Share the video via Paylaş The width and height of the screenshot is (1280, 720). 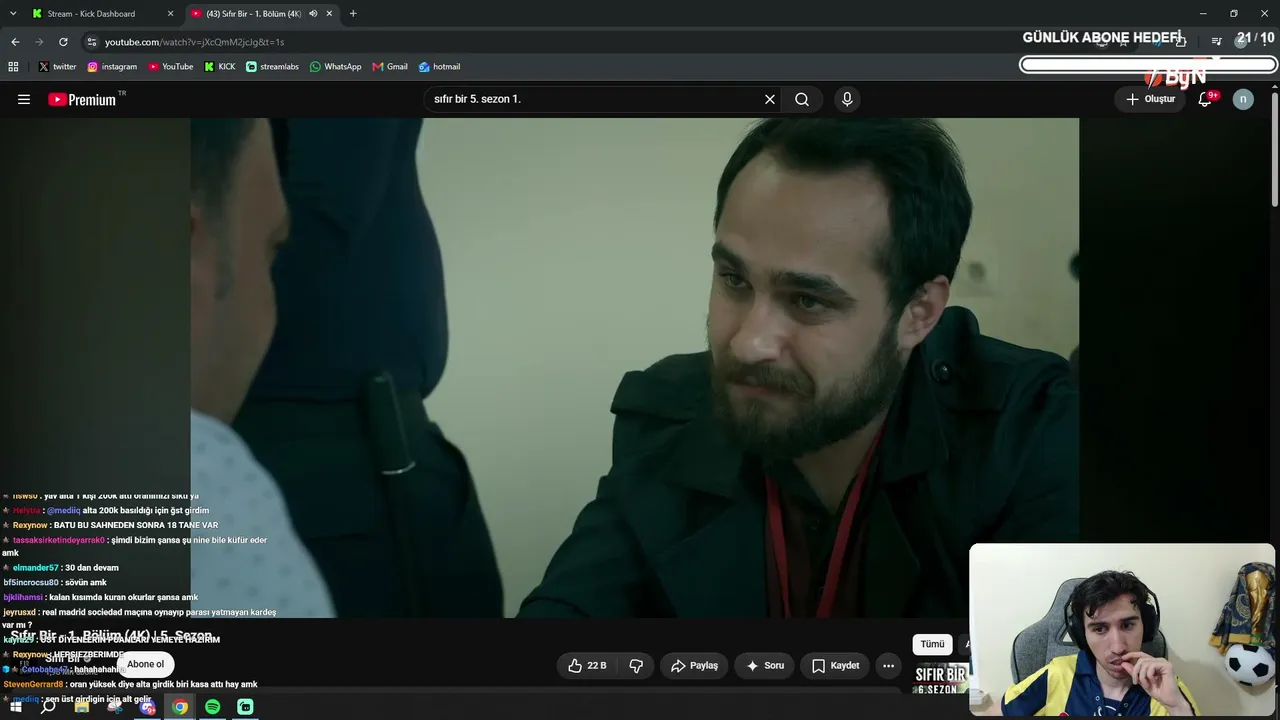pyautogui.click(x=695, y=665)
